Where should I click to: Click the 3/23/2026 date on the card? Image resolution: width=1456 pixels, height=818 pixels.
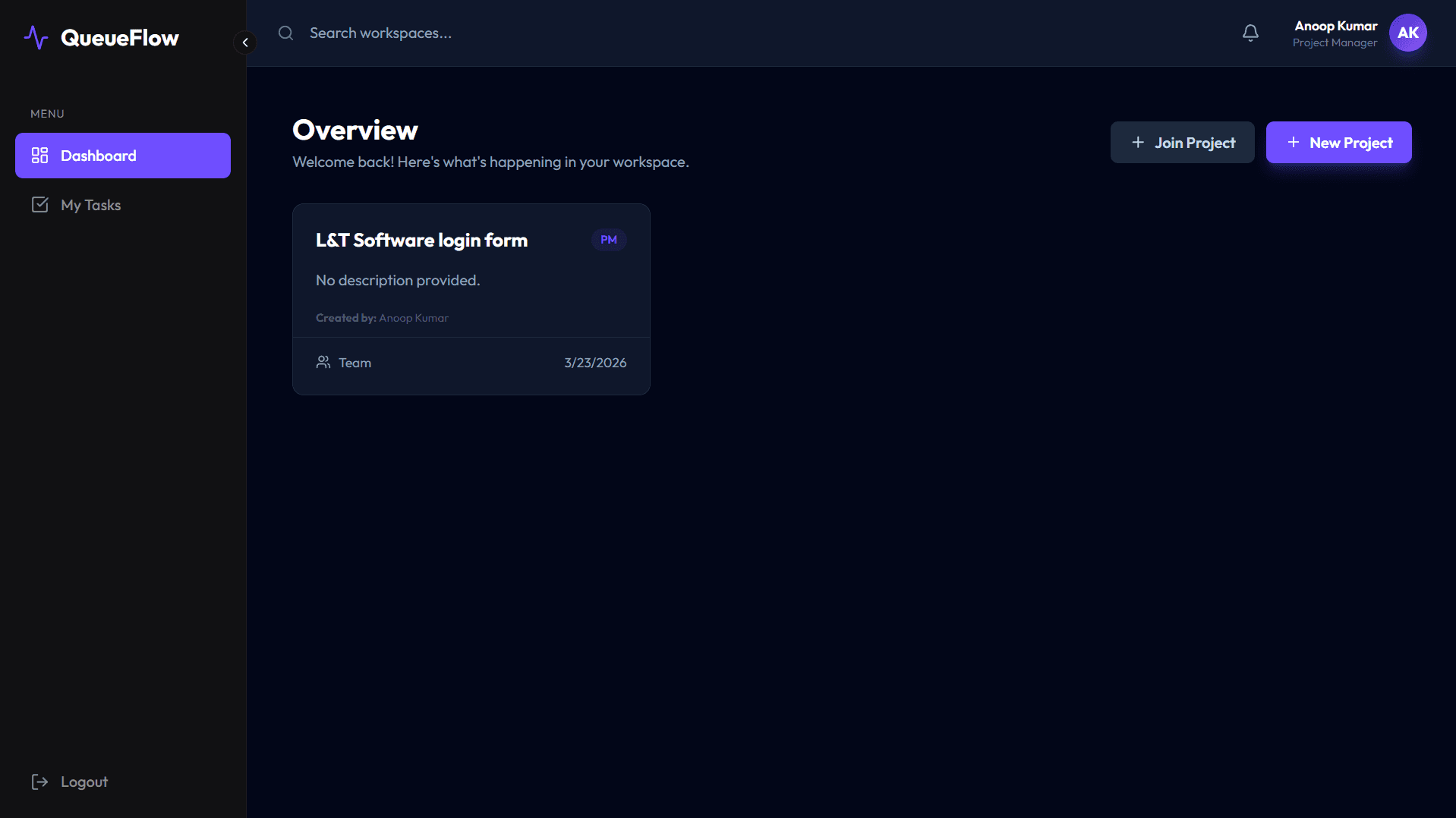pos(595,363)
